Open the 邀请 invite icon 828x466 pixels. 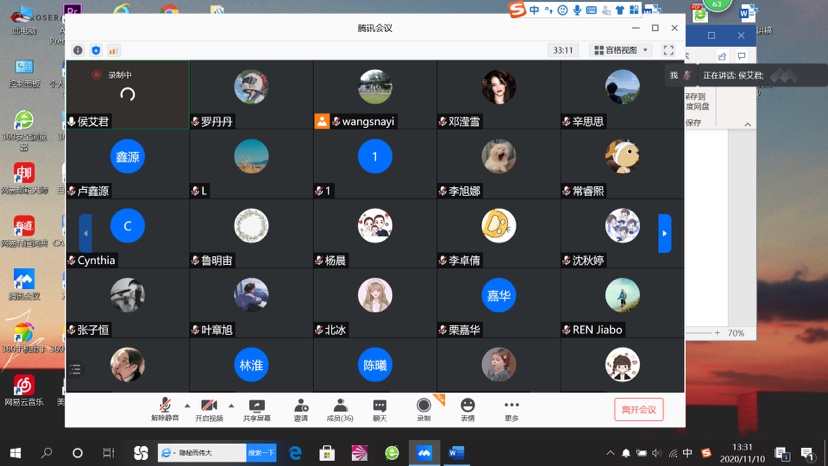(301, 409)
